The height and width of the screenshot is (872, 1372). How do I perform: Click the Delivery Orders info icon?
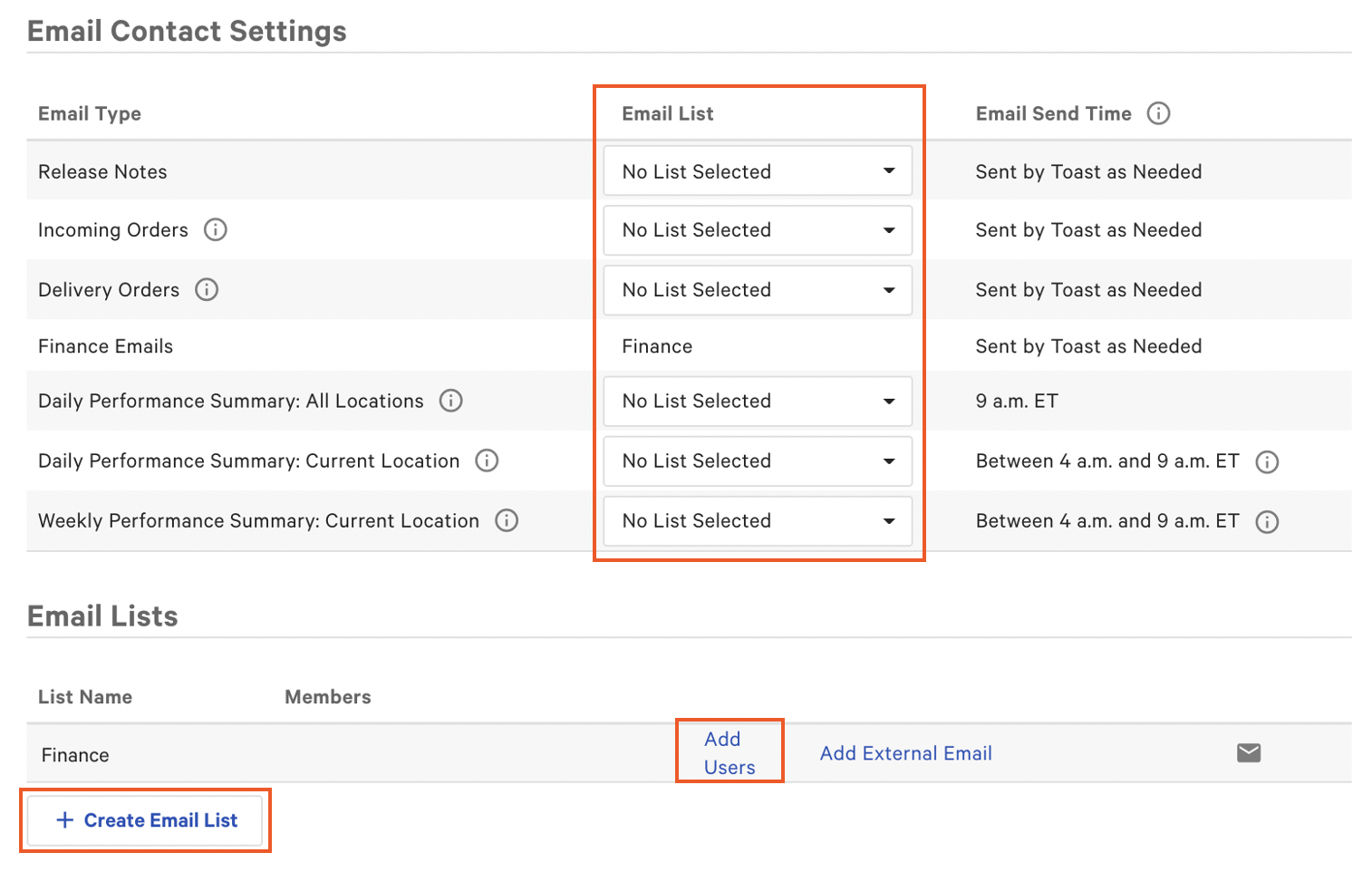click(208, 290)
